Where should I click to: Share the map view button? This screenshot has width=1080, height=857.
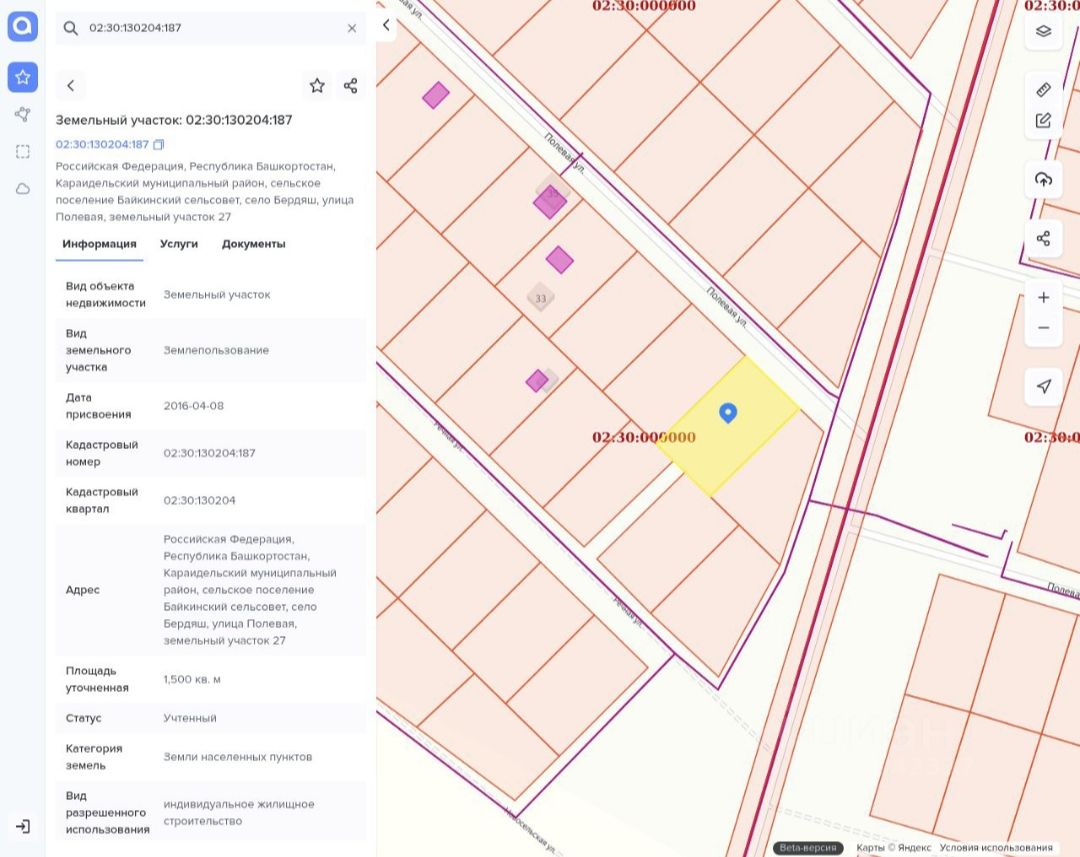pos(1043,238)
